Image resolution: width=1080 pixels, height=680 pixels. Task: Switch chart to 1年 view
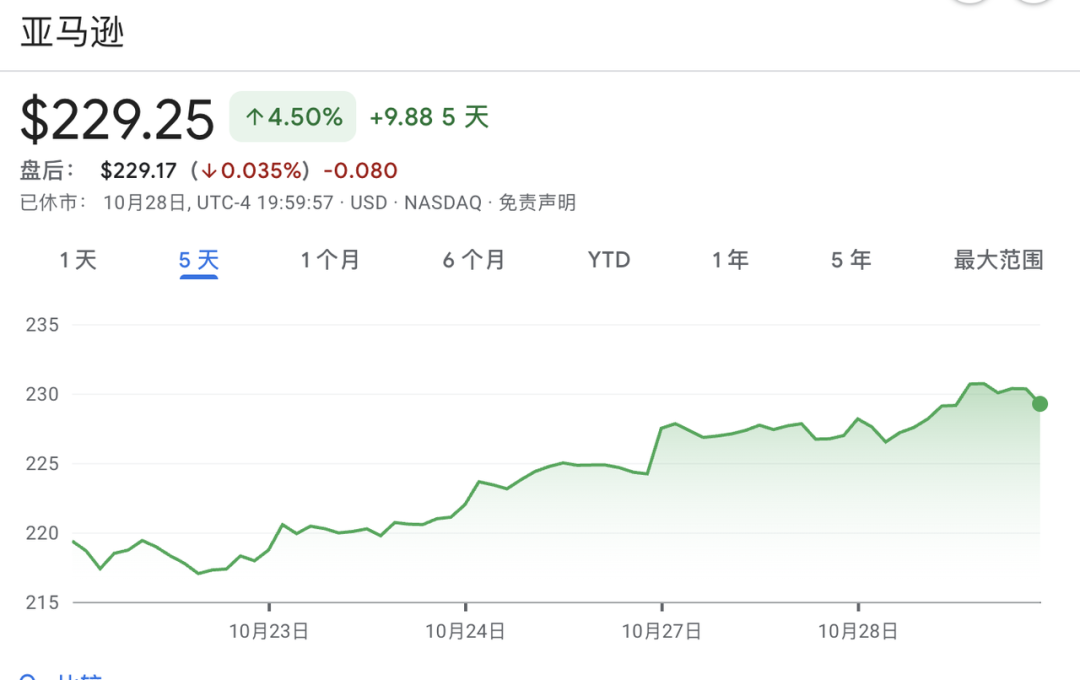point(730,261)
